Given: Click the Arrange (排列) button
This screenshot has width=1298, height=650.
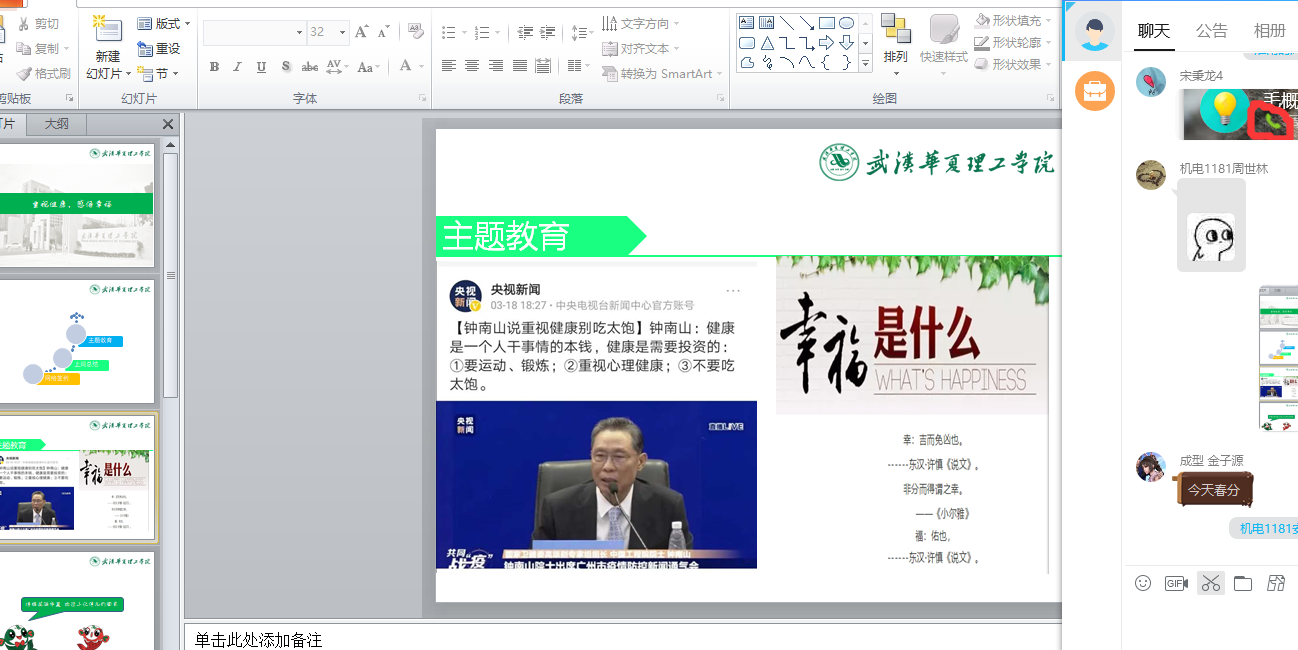Looking at the screenshot, I should coord(895,45).
